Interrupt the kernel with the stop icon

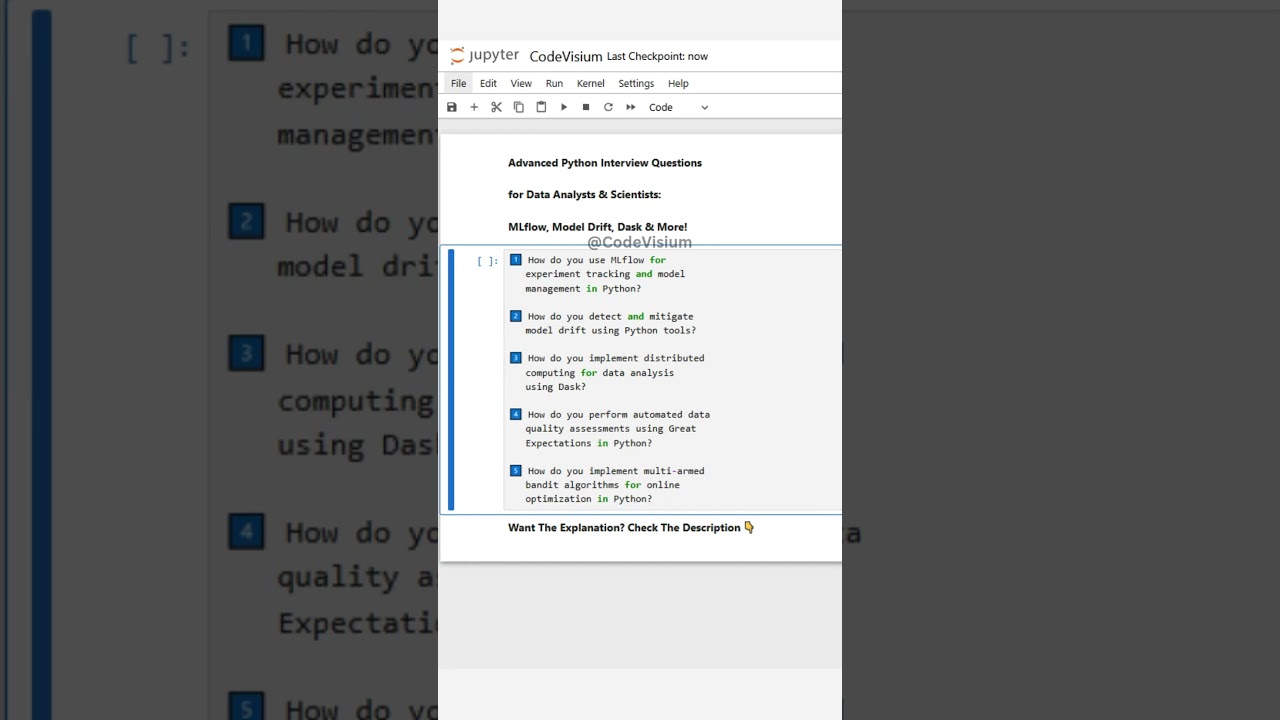[586, 107]
